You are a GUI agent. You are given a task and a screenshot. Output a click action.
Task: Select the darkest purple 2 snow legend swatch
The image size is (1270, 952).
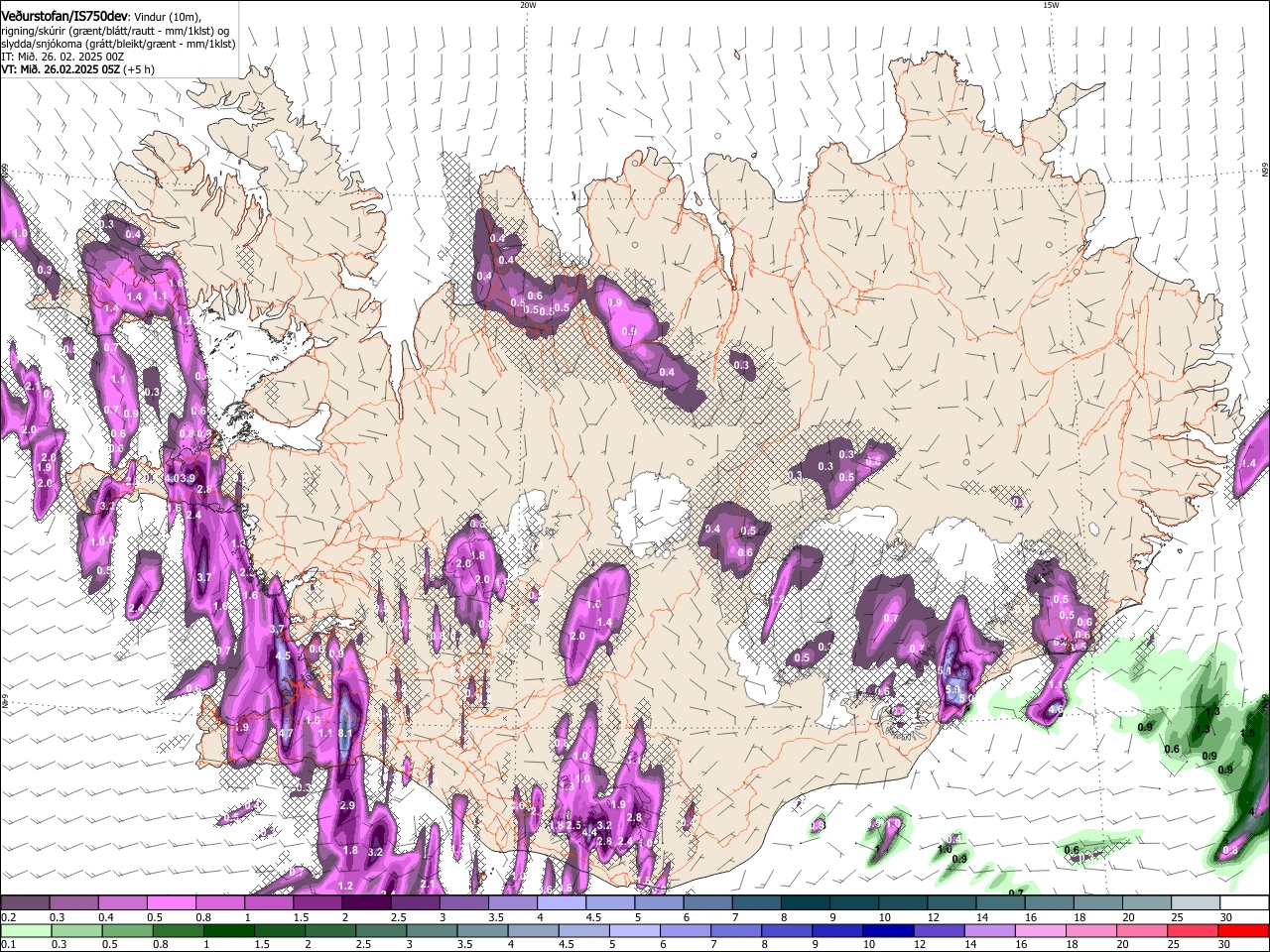366,903
